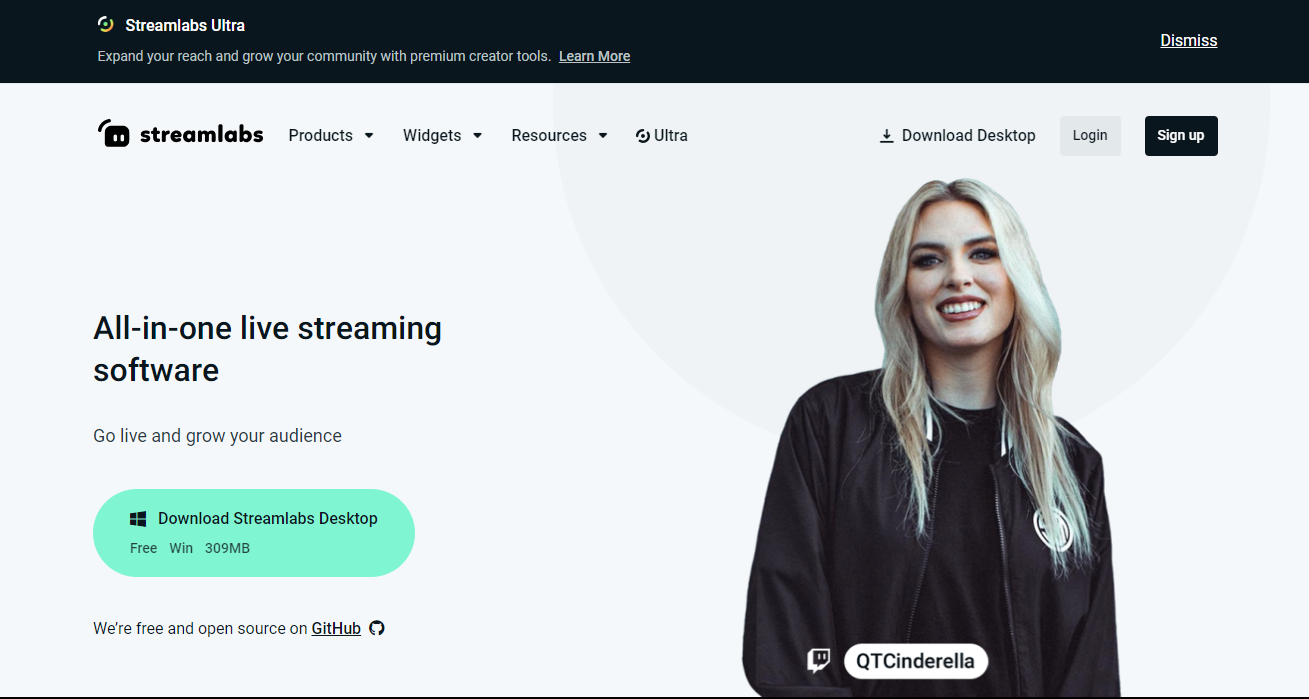Expand the Widgets dropdown arrow

pos(477,136)
